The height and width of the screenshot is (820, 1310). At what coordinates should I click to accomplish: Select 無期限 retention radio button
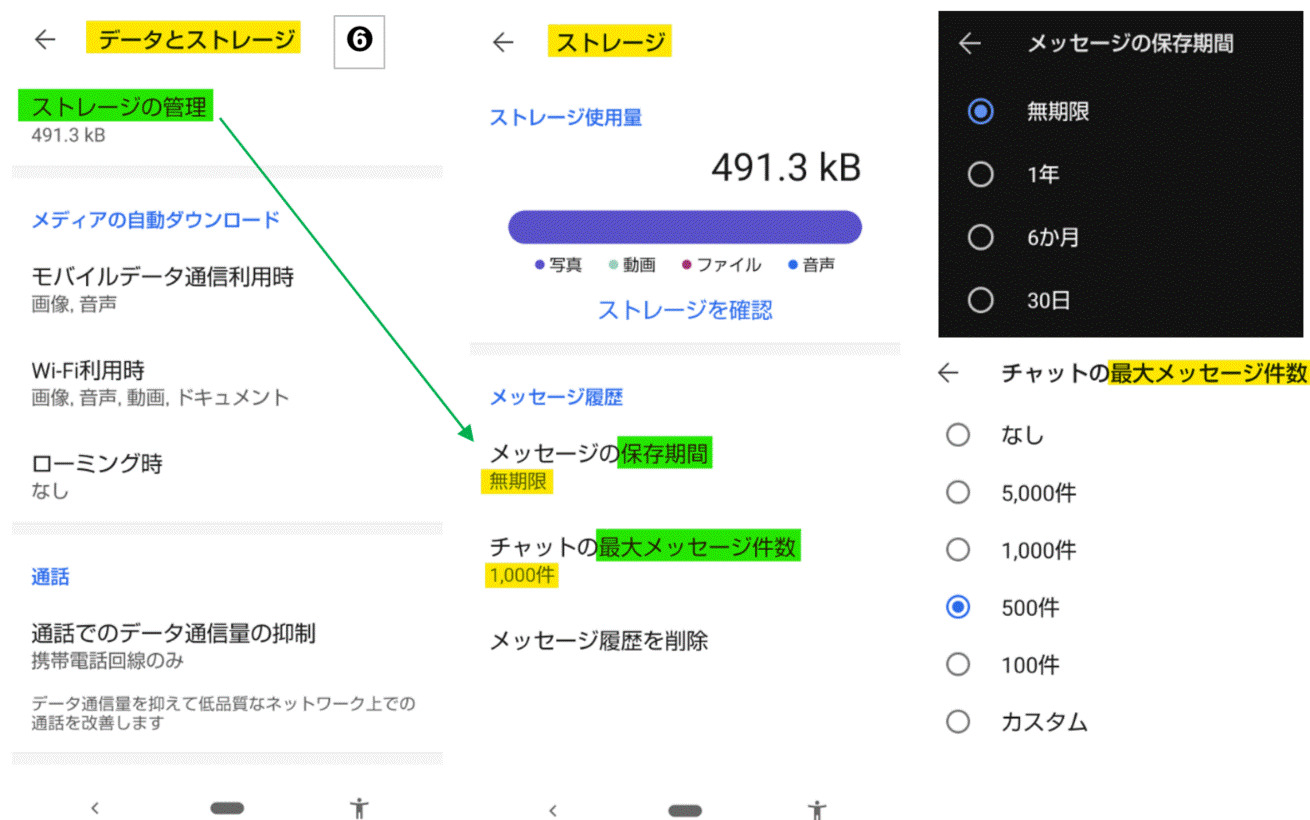(x=981, y=111)
